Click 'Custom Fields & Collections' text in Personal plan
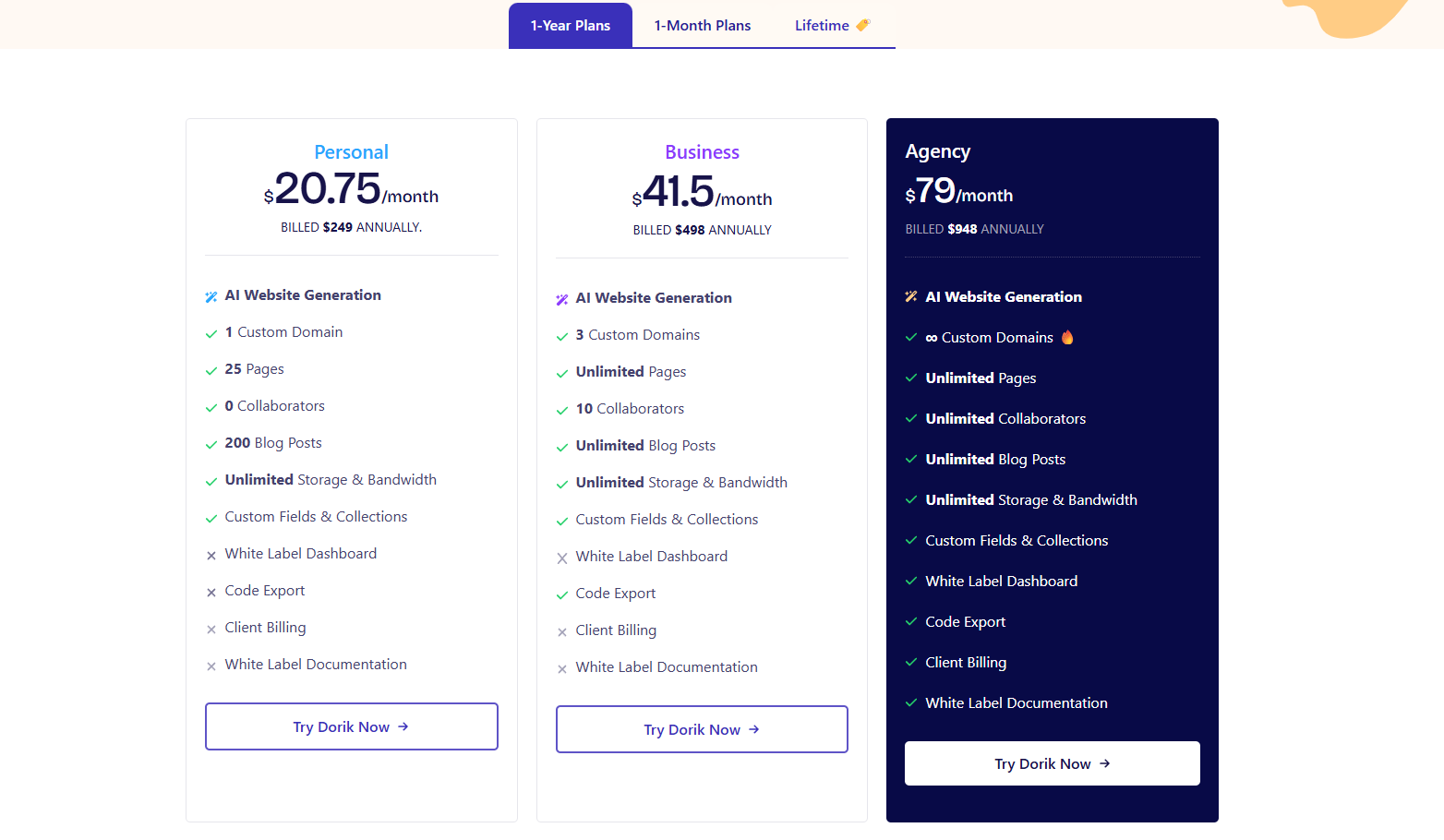This screenshot has width=1444, height=840. tap(316, 517)
